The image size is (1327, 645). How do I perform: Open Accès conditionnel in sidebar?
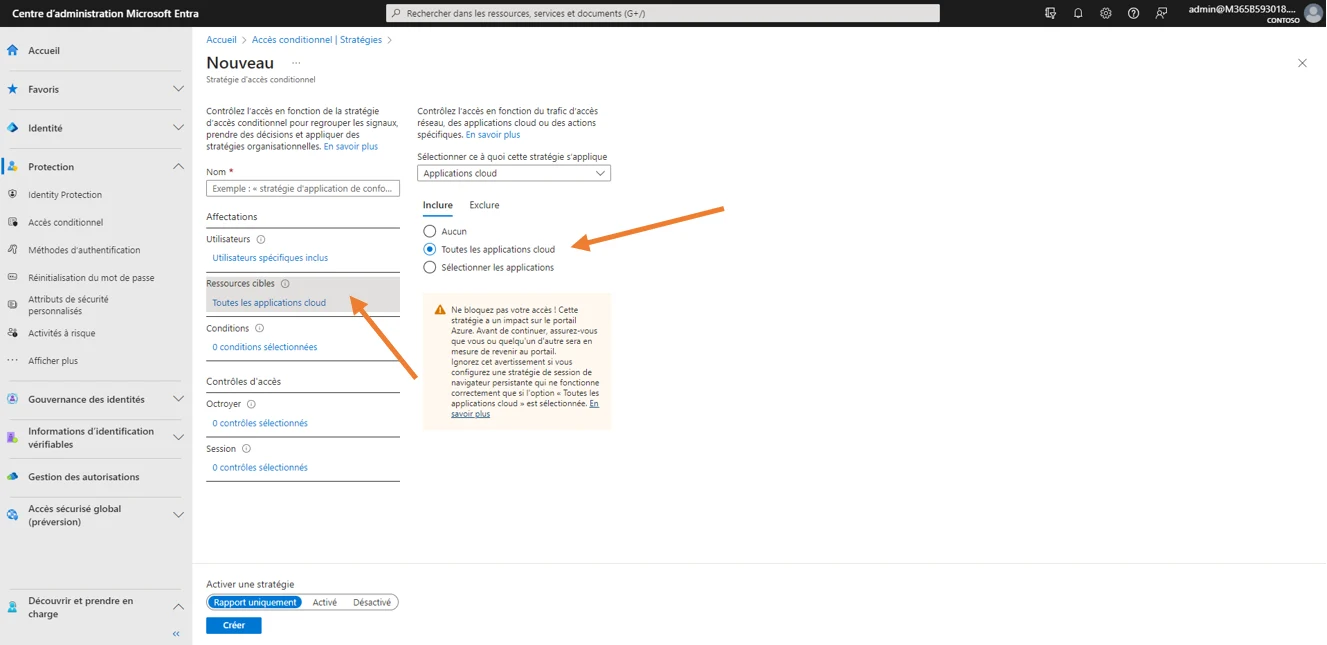click(x=65, y=222)
